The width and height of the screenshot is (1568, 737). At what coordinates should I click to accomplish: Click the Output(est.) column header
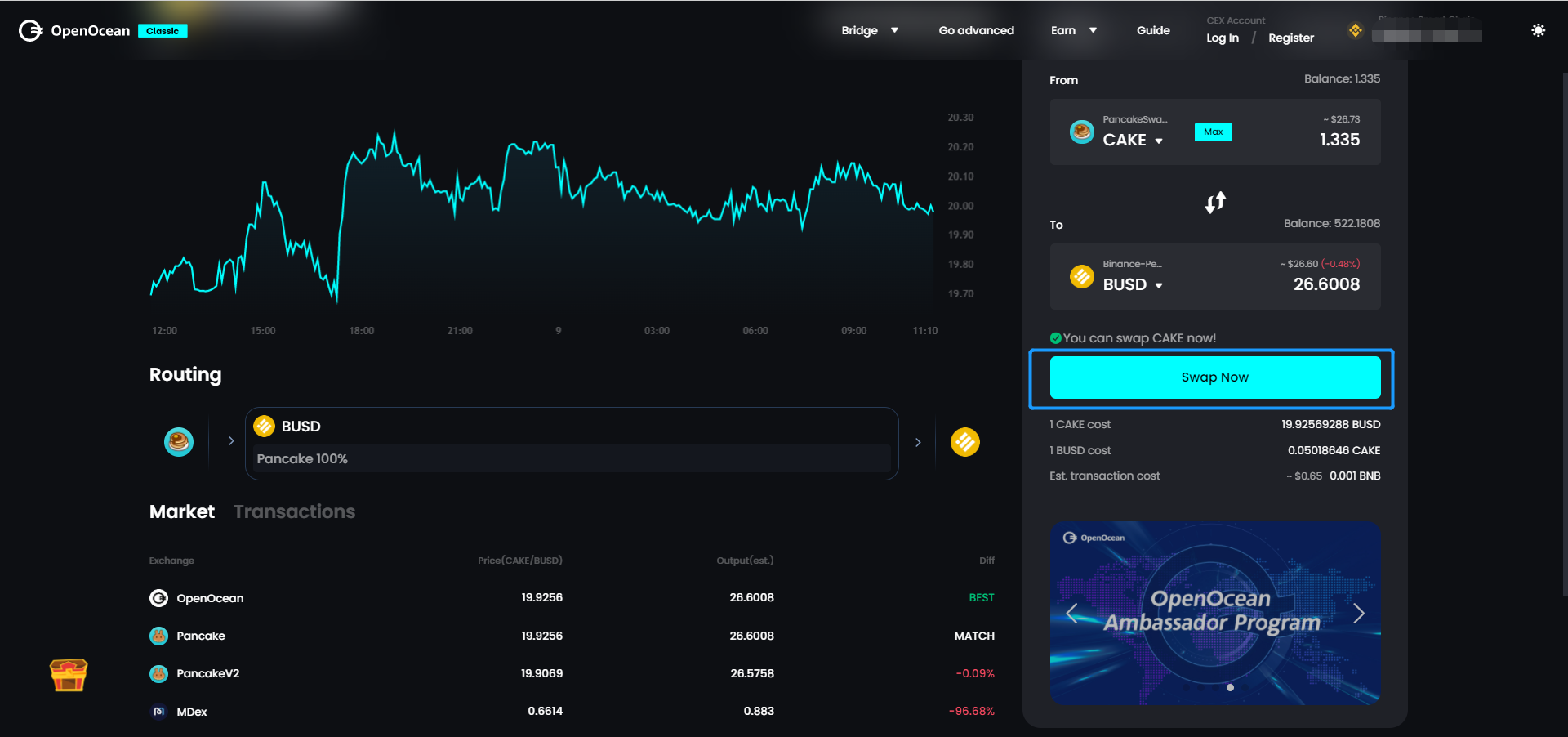coord(745,561)
